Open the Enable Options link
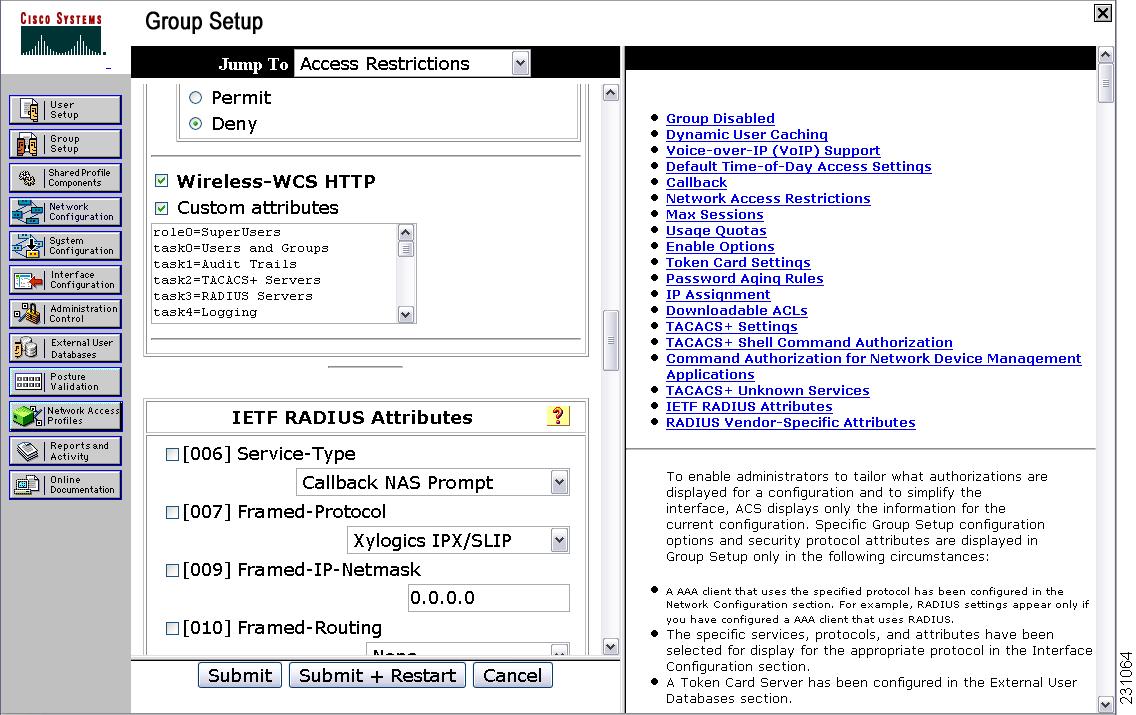This screenshot has width=1136, height=715. [720, 246]
